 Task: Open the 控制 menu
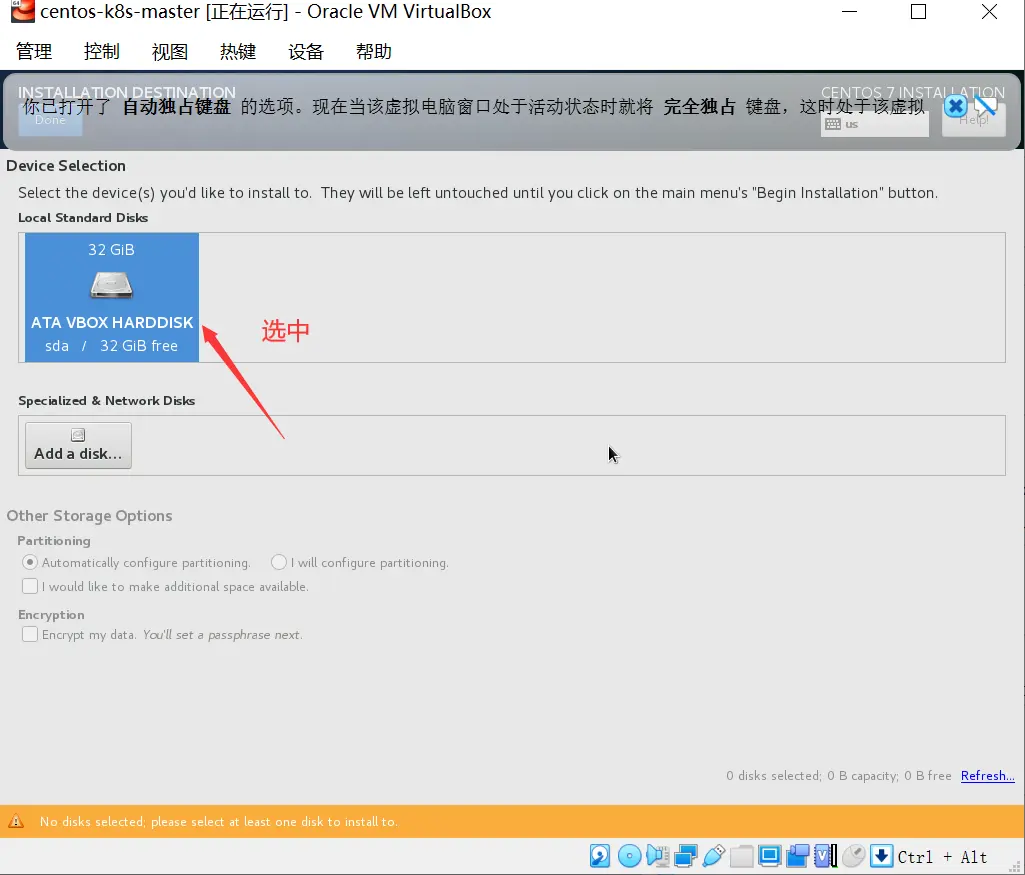tap(102, 51)
